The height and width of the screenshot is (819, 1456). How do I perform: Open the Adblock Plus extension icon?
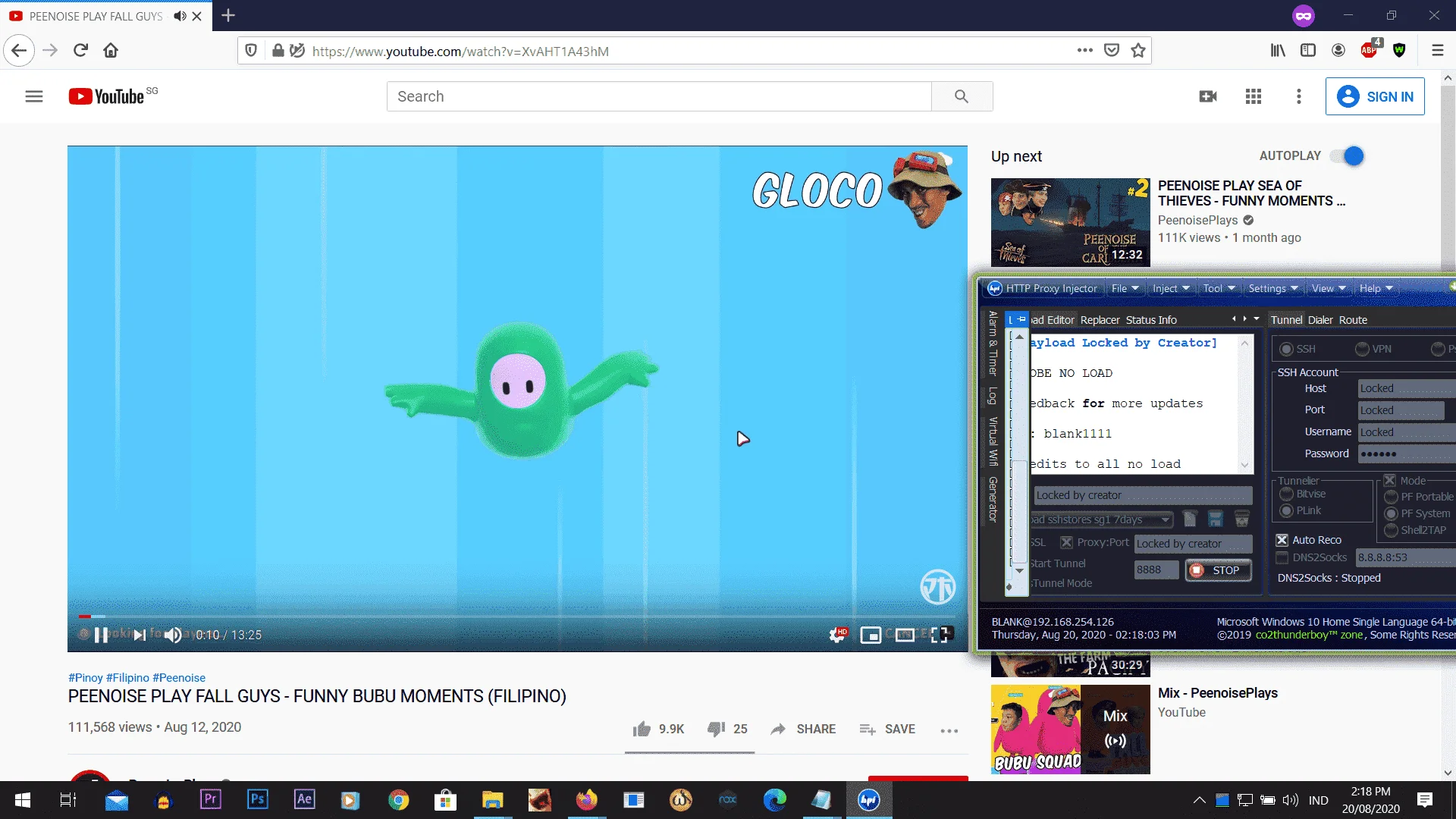[x=1370, y=50]
